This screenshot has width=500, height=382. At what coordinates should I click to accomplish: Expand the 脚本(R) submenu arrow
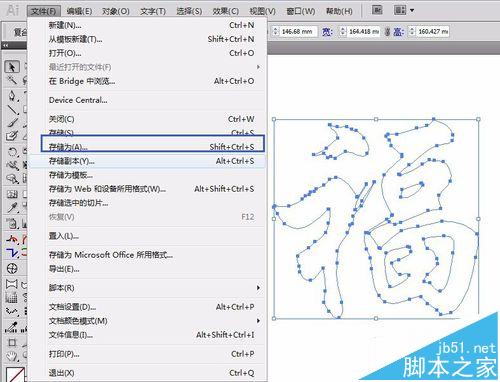(258, 288)
